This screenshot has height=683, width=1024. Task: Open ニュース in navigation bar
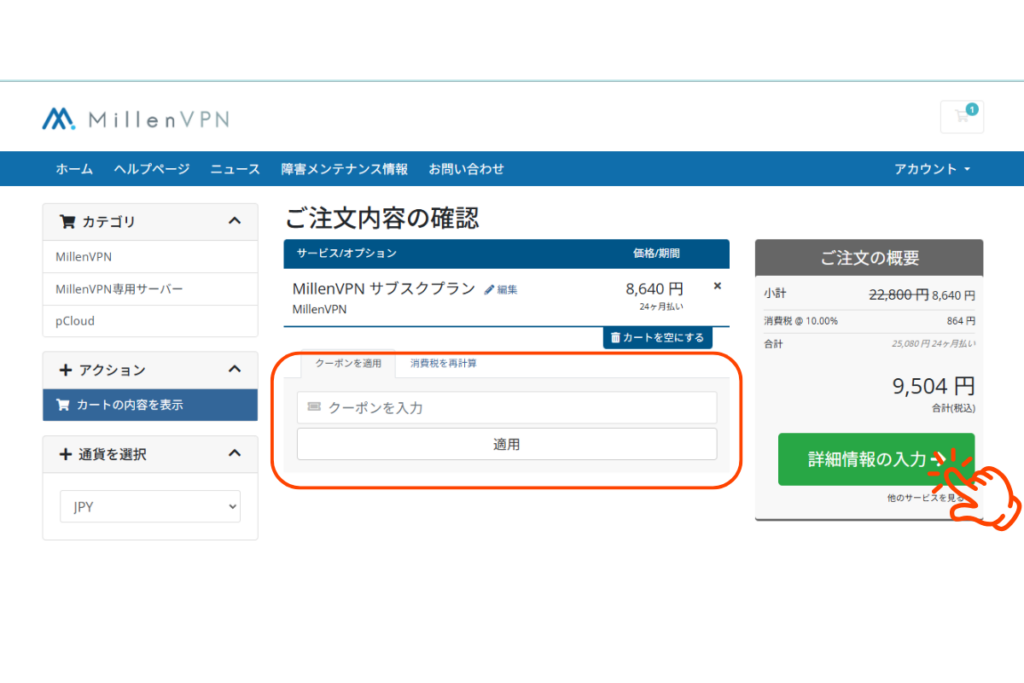tap(235, 169)
